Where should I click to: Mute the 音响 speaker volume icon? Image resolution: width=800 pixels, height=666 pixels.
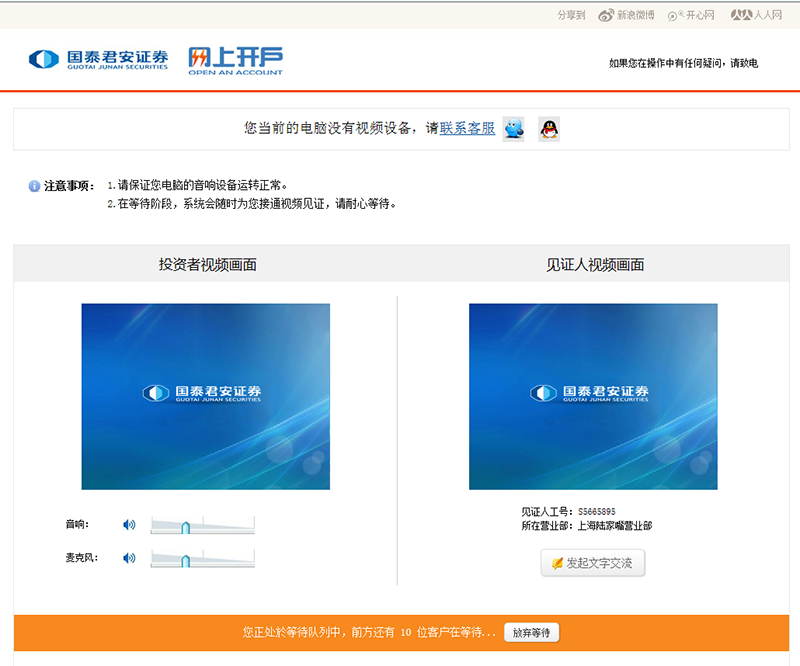click(x=129, y=524)
